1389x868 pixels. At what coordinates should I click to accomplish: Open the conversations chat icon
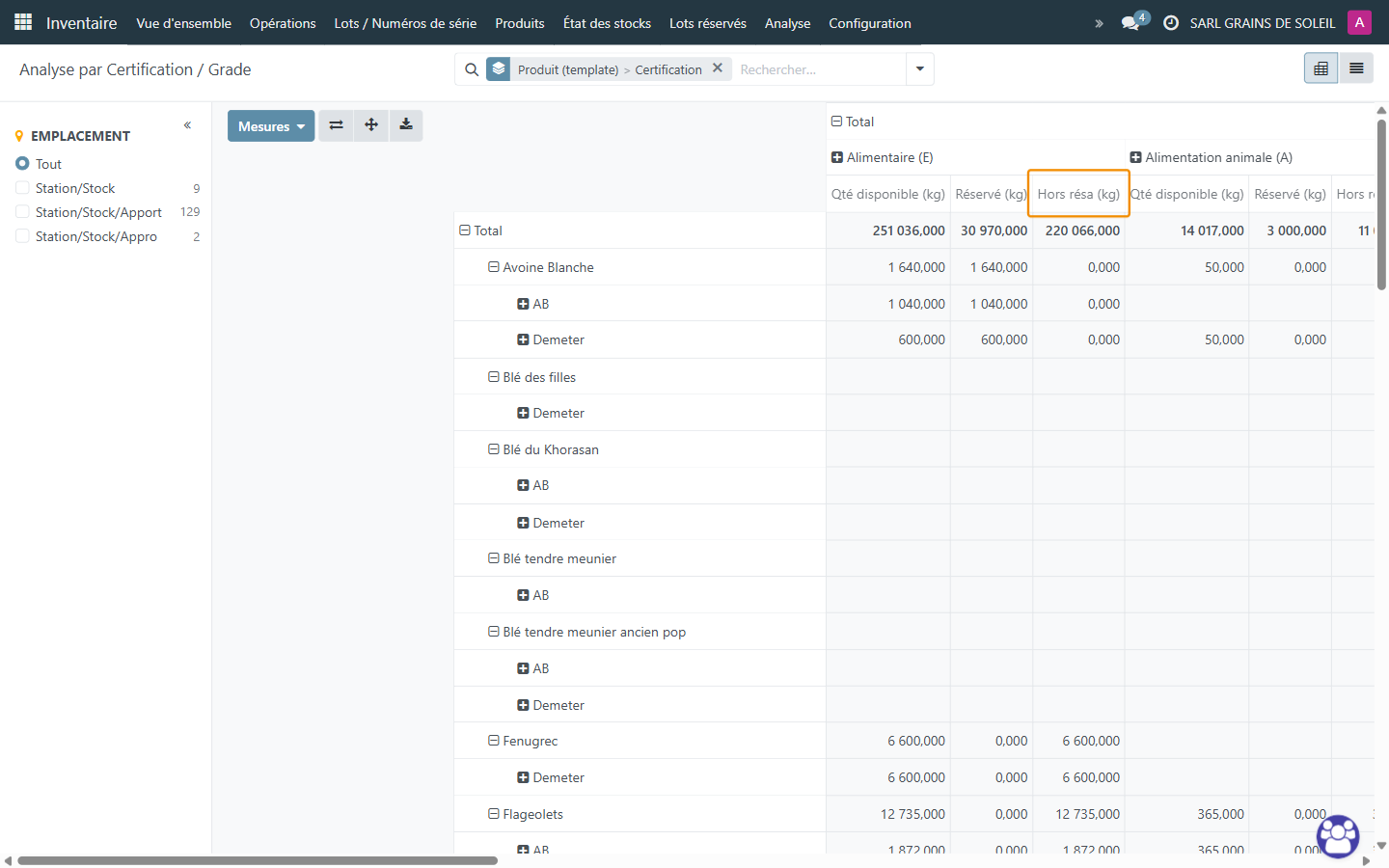pyautogui.click(x=1132, y=22)
